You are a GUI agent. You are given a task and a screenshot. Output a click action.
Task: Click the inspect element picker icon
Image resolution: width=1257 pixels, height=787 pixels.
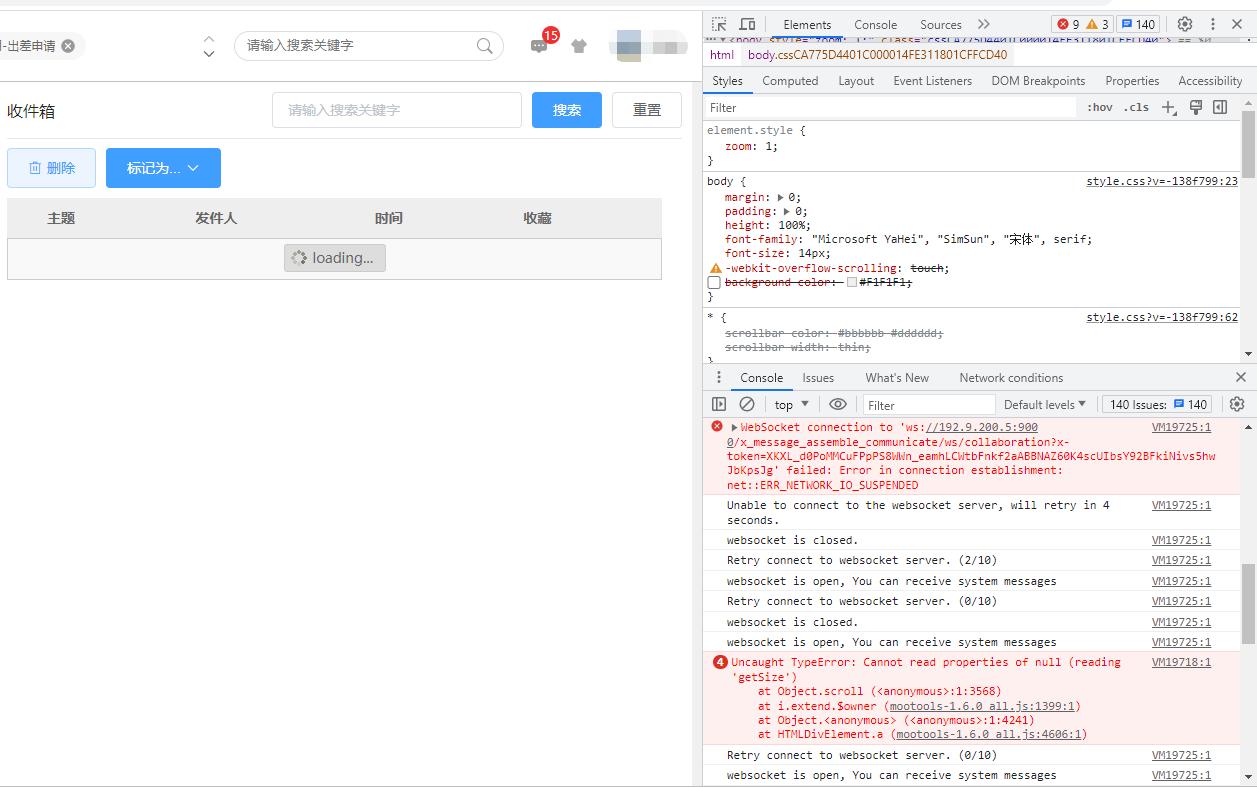tap(720, 24)
